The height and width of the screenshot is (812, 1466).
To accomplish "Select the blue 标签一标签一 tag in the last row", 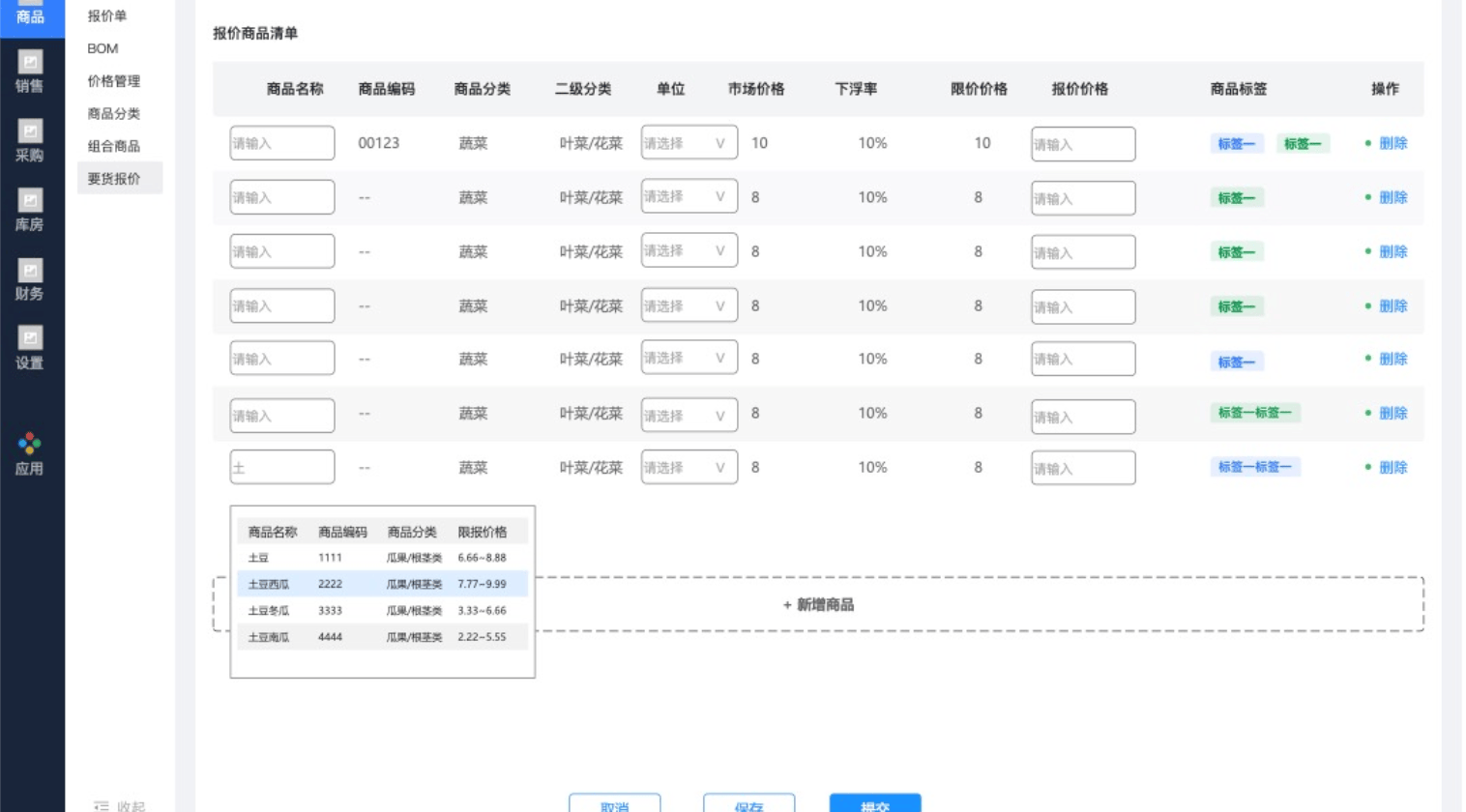I will pyautogui.click(x=1255, y=467).
